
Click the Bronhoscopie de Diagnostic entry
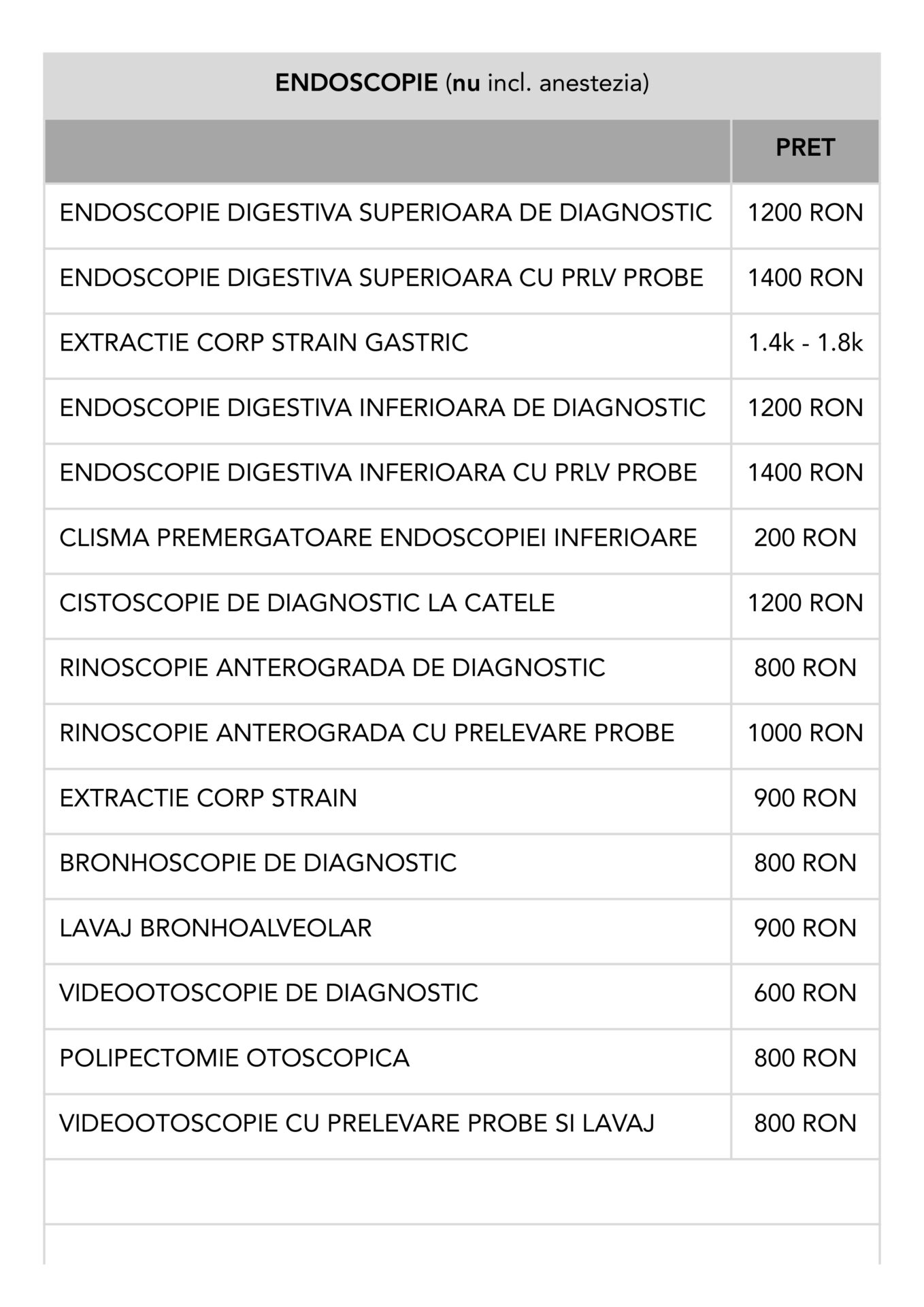click(258, 863)
